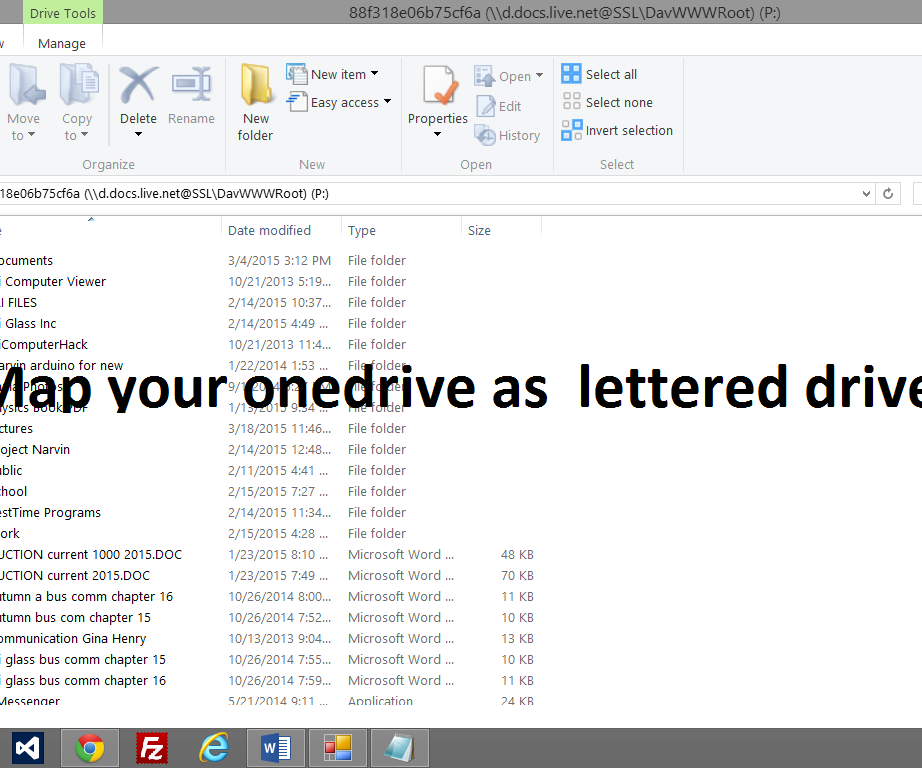Open the Easy access dropdown menu

[339, 102]
